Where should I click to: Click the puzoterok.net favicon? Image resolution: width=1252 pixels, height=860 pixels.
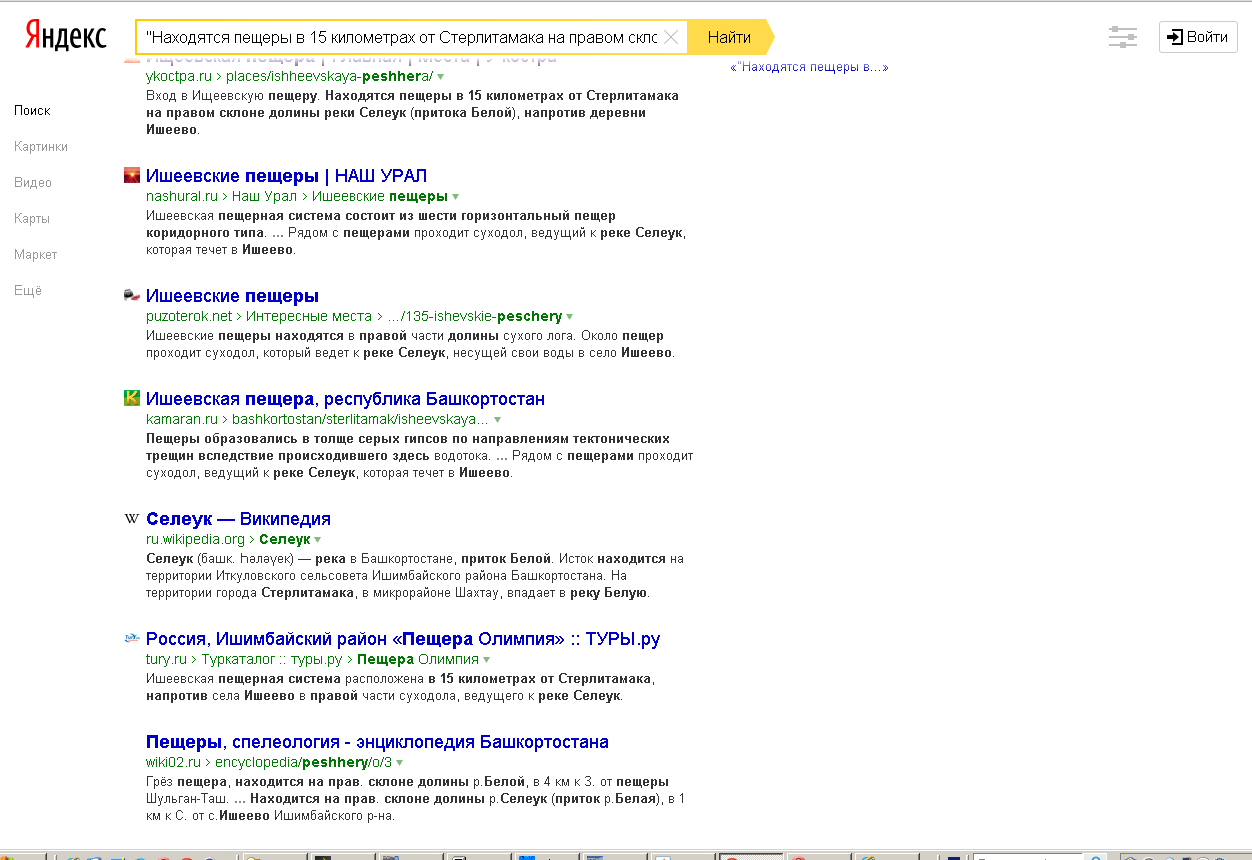tap(132, 296)
